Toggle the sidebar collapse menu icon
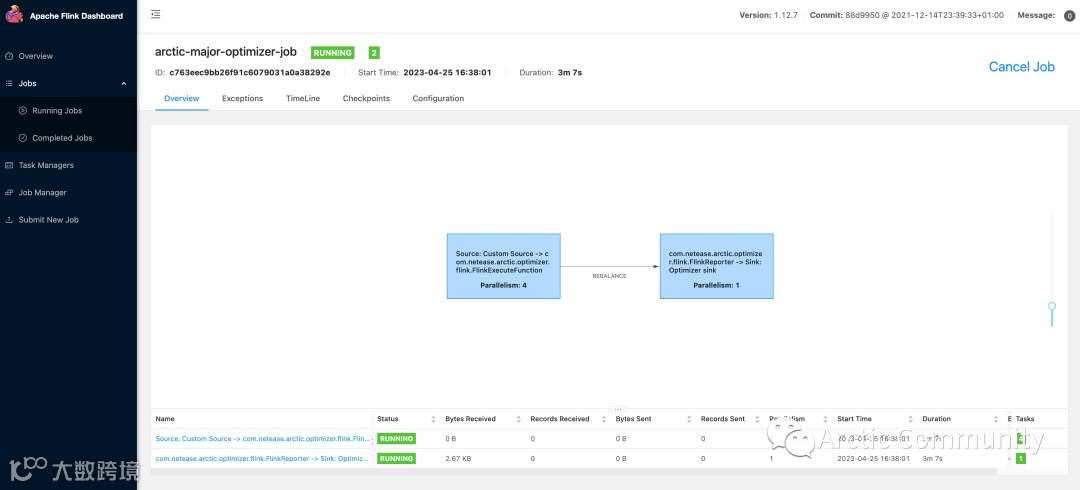 (x=156, y=14)
